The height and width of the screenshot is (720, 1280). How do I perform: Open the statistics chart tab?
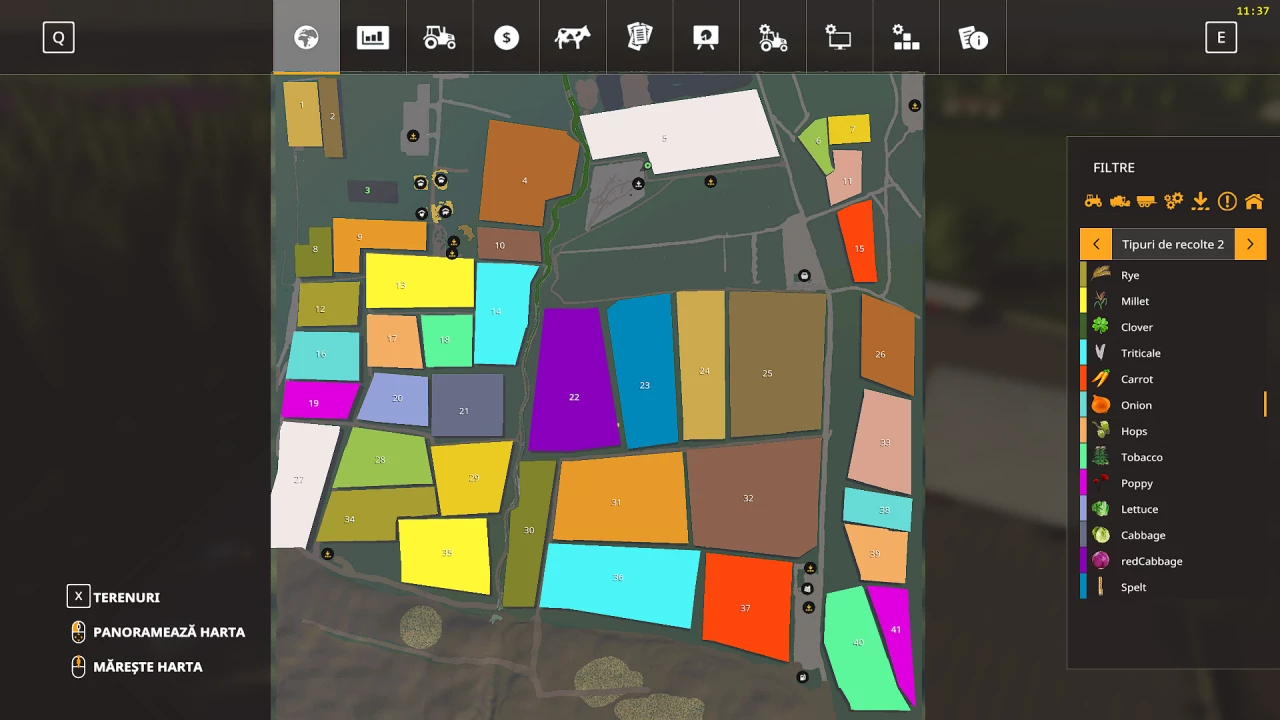372,37
